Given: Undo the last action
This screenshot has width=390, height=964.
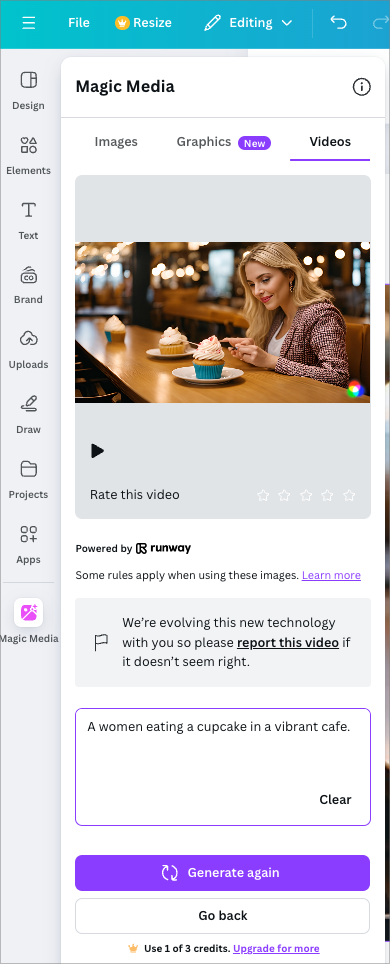Looking at the screenshot, I should tap(338, 23).
